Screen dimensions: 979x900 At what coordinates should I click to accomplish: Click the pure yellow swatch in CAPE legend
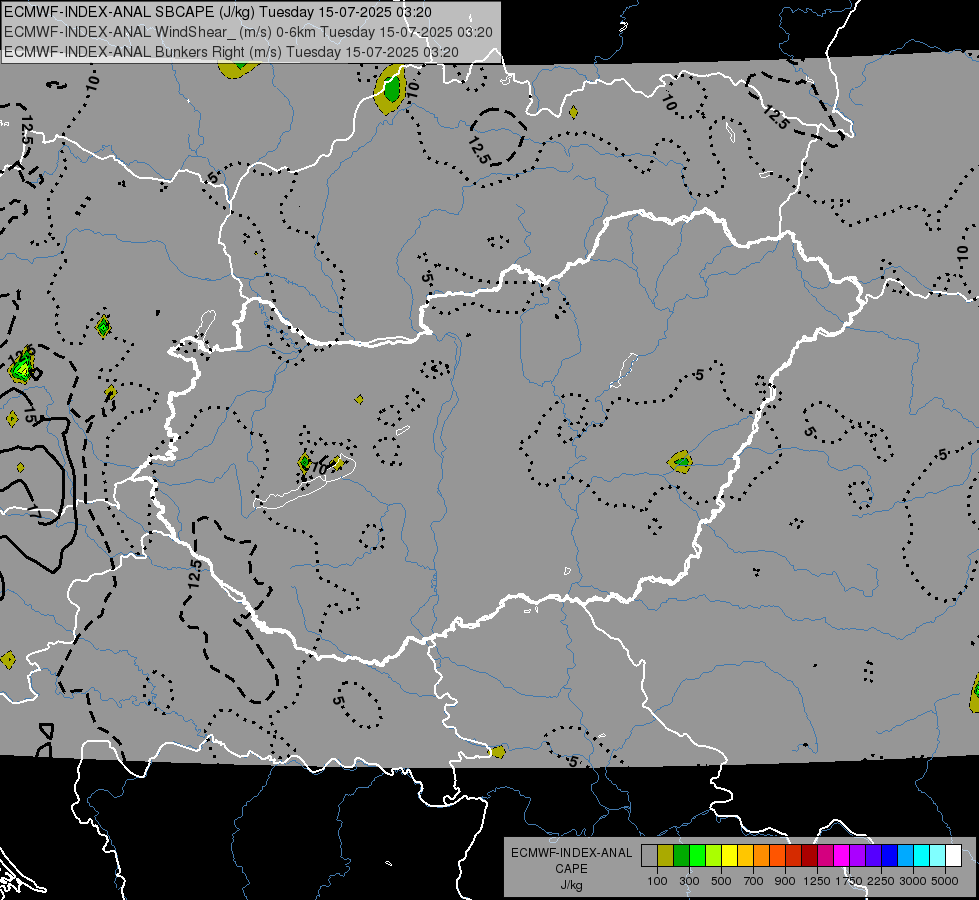[729, 856]
